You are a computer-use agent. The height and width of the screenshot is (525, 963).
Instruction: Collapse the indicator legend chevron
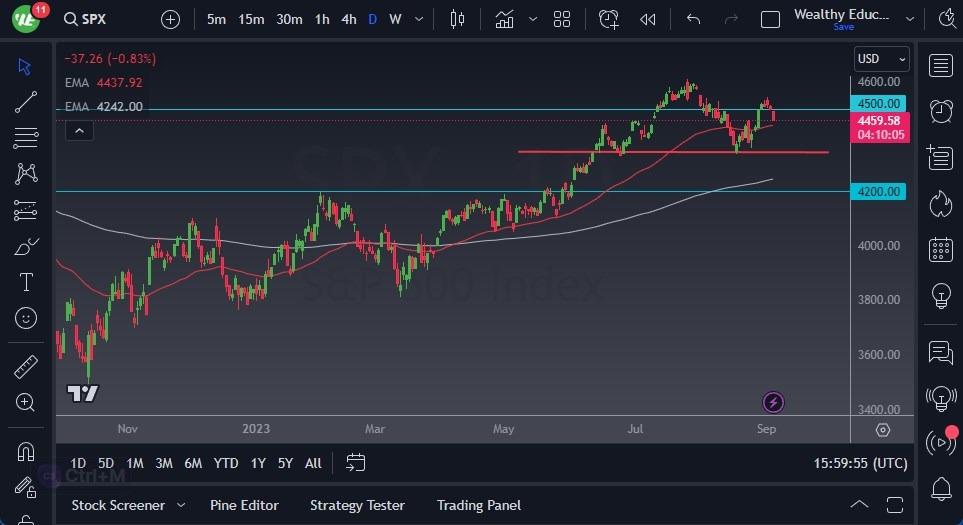point(79,130)
